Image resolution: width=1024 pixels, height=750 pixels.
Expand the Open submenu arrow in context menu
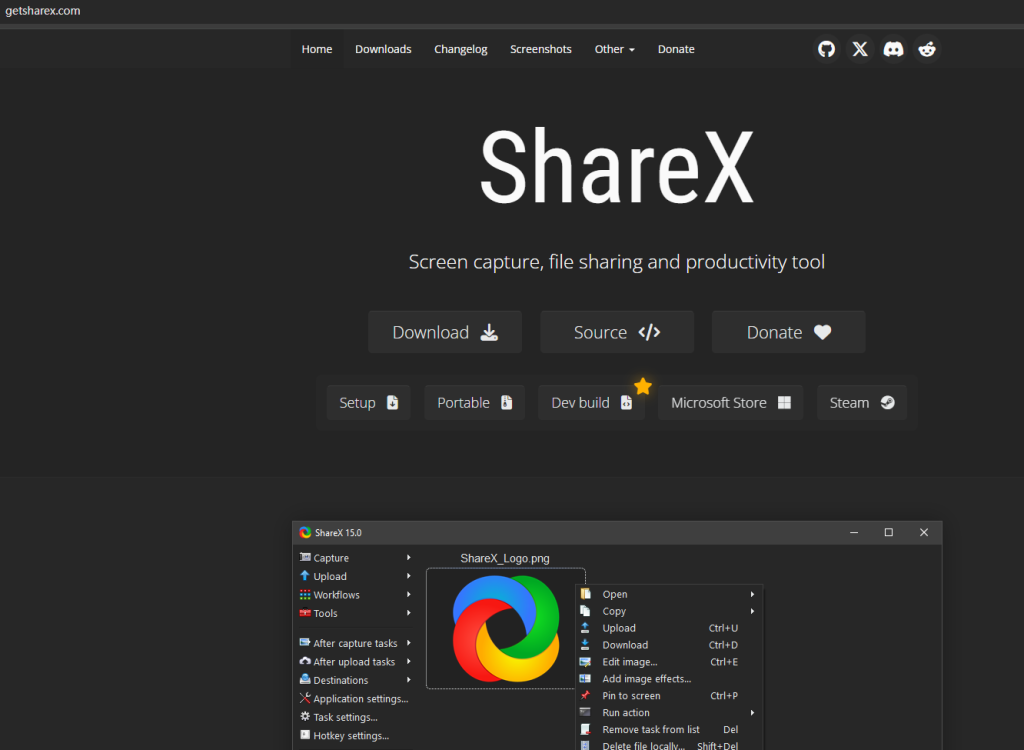coord(752,594)
